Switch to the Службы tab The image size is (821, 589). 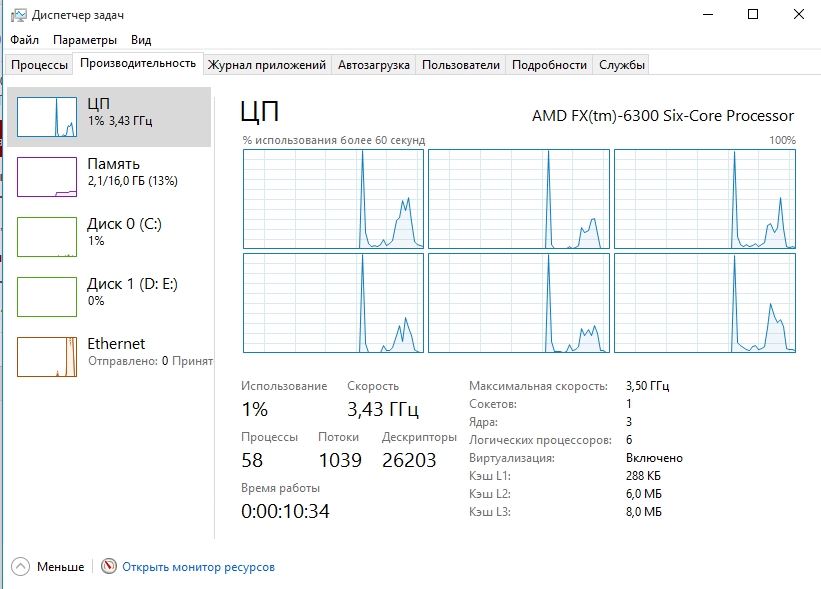622,65
